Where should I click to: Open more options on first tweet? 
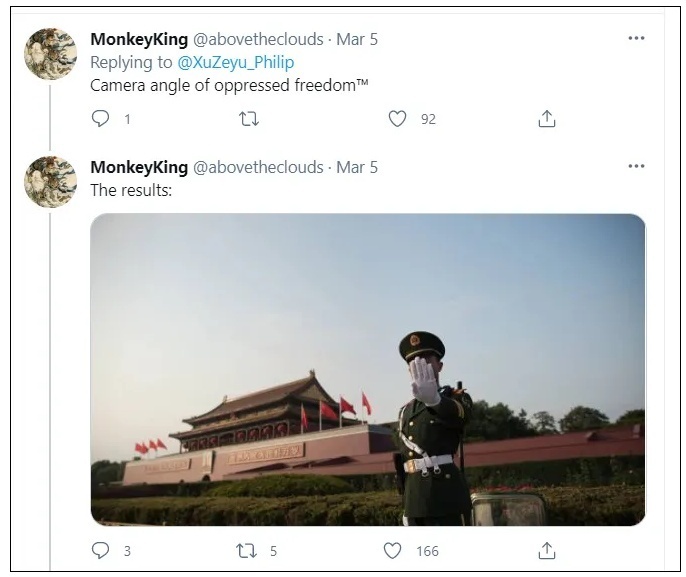(636, 38)
